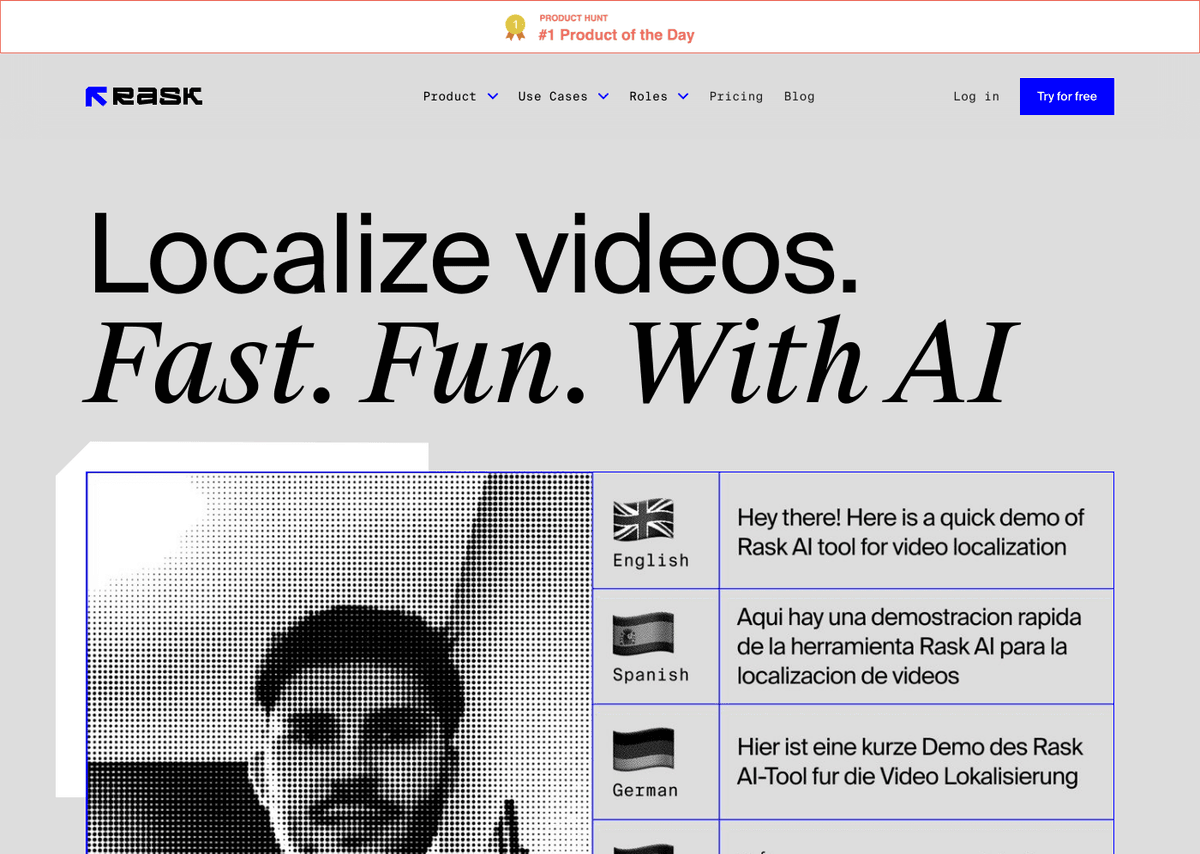
Task: Open the #1 Product of the Day banner
Action: coord(600,27)
